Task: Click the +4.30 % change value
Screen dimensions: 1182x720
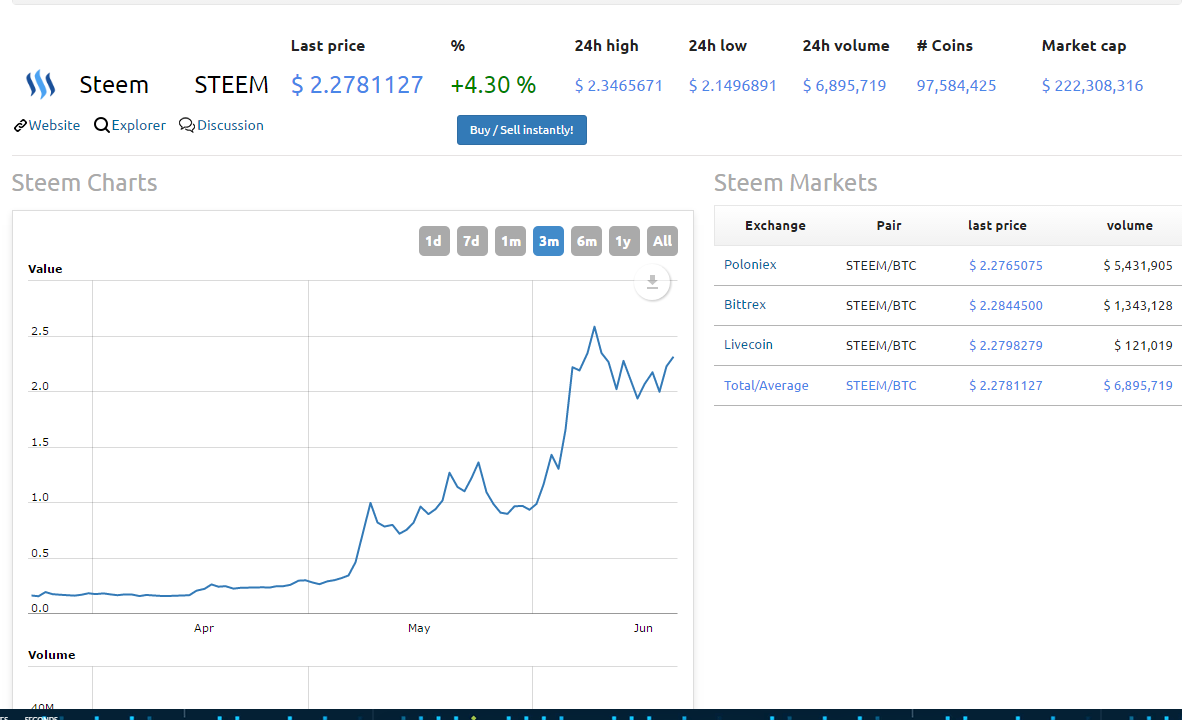Action: point(493,84)
